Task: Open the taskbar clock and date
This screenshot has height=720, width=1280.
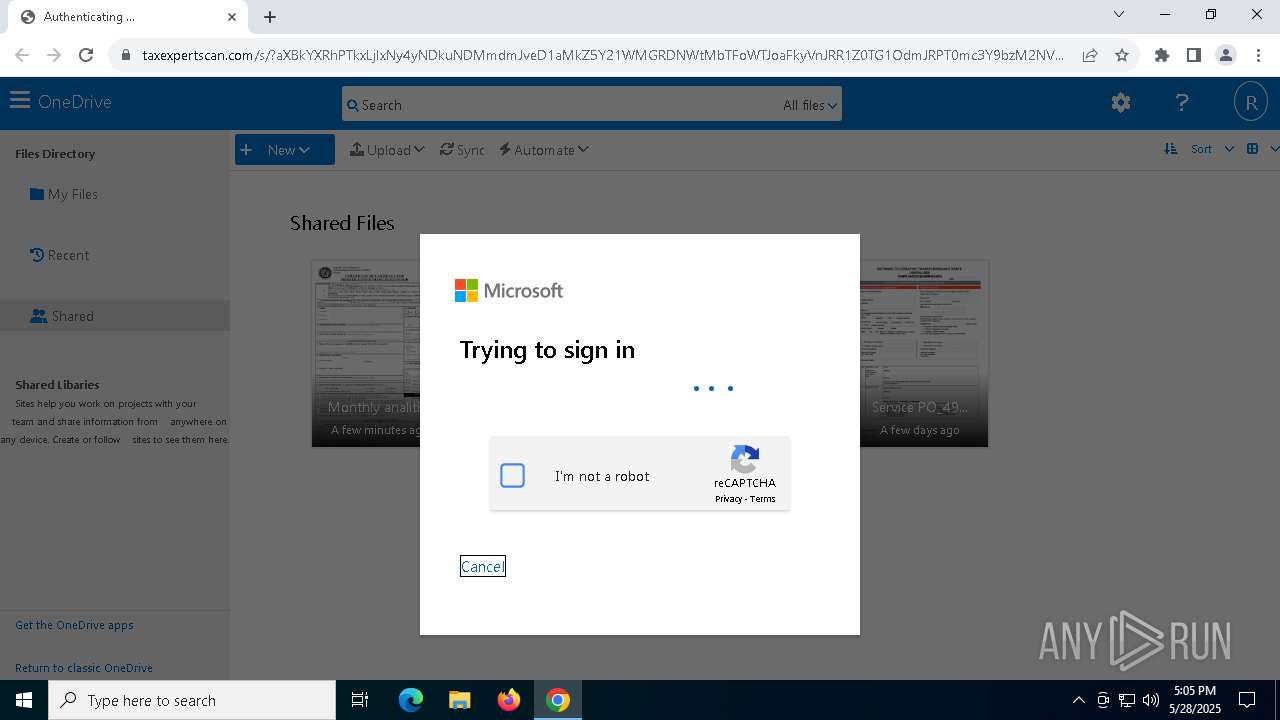Action: click(x=1195, y=700)
